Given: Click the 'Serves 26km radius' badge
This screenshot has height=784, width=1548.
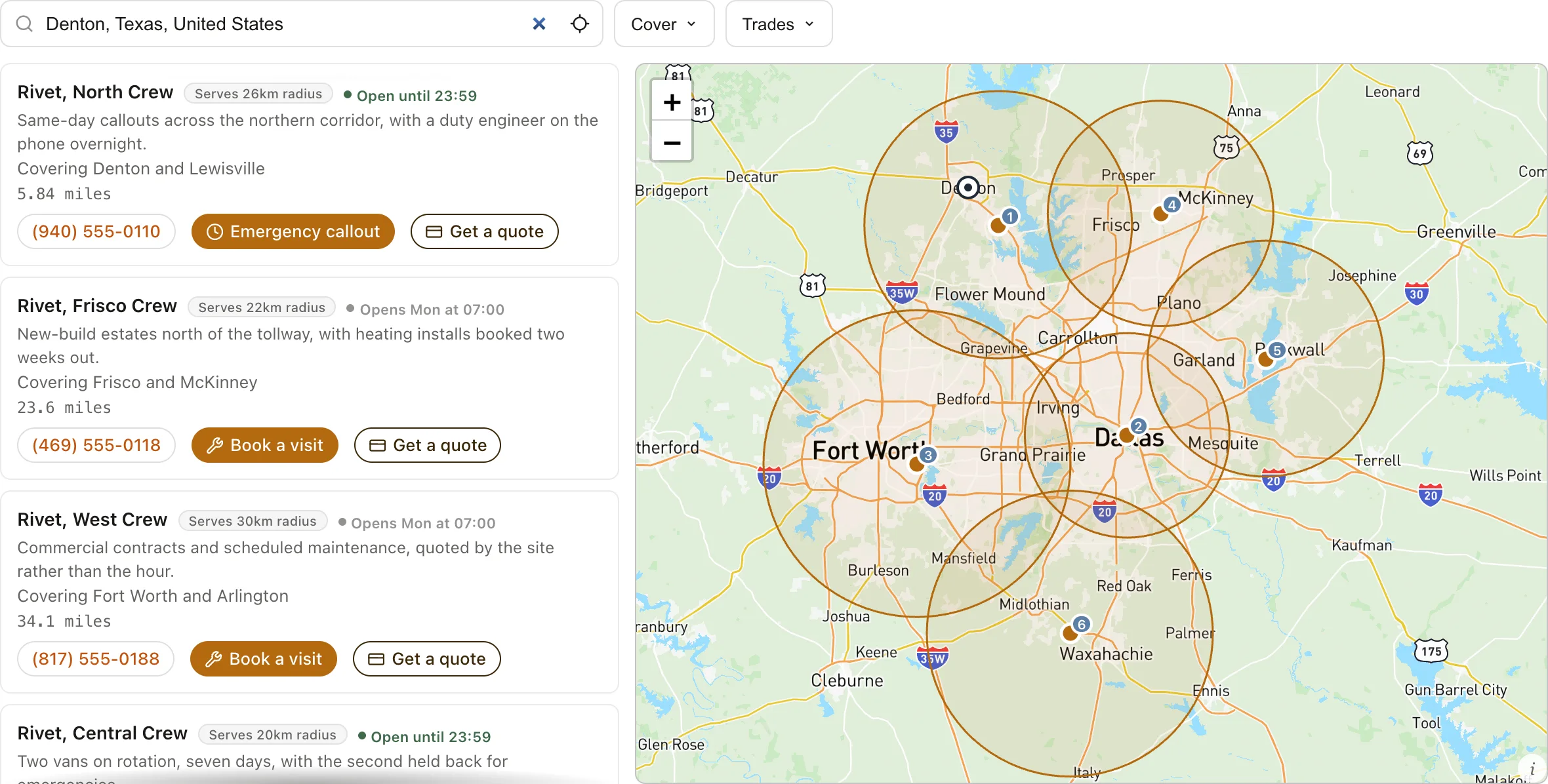Looking at the screenshot, I should pos(258,94).
